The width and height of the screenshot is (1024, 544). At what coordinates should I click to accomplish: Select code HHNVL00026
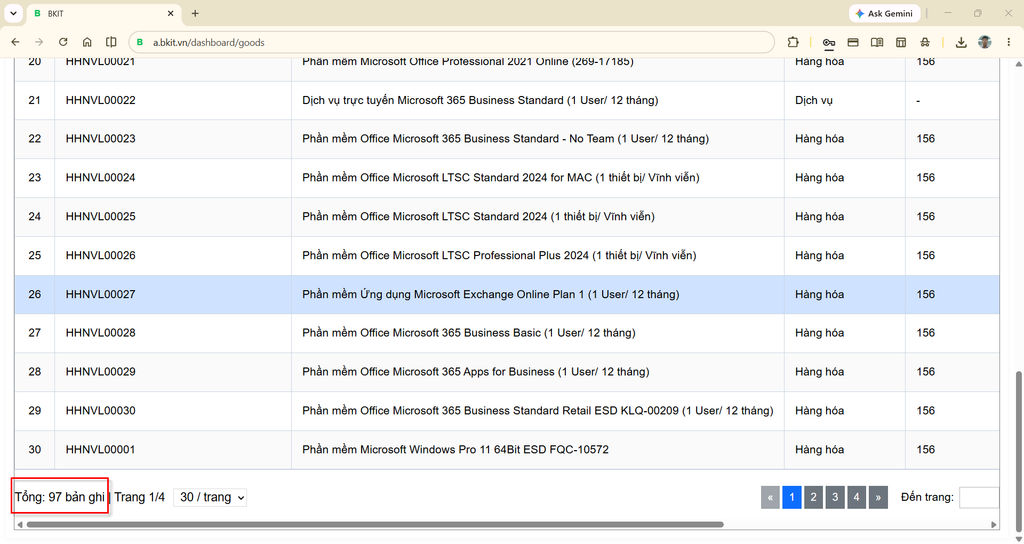[101, 255]
